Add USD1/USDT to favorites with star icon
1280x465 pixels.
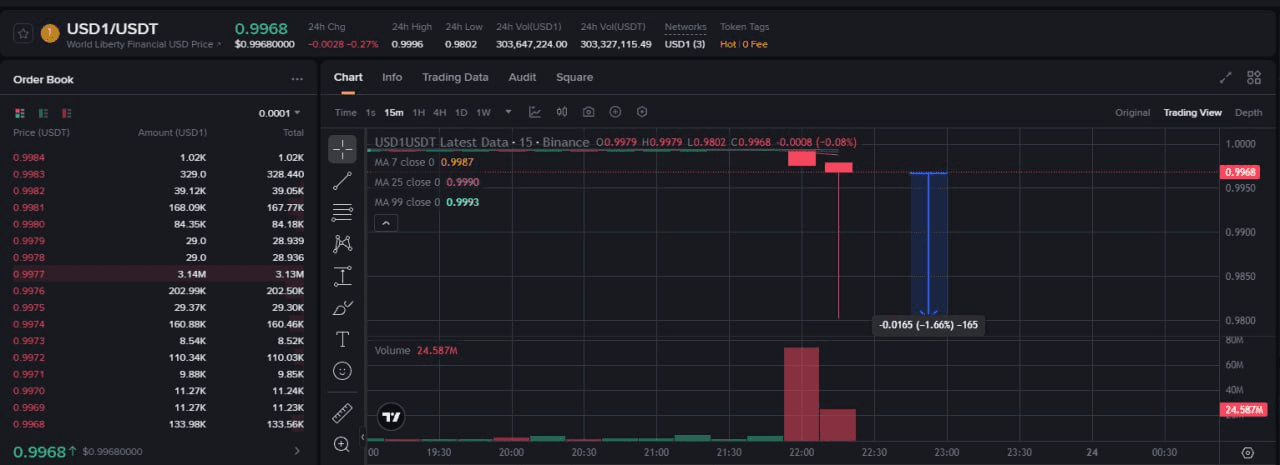(x=22, y=35)
